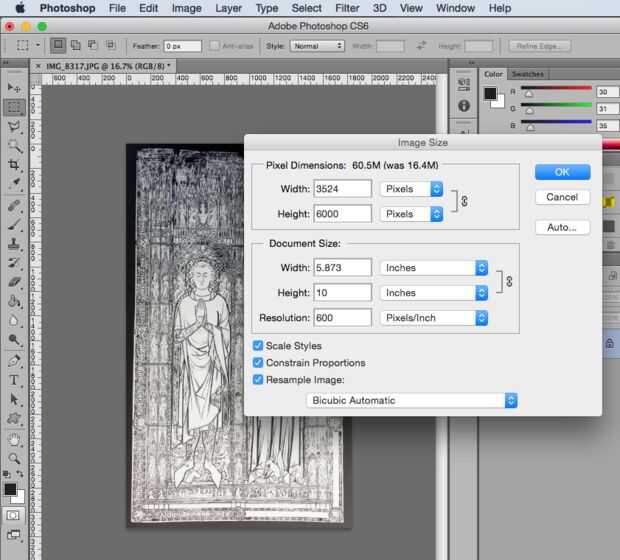Image resolution: width=620 pixels, height=560 pixels.
Task: Open document Width Inches dropdown
Action: (x=434, y=268)
